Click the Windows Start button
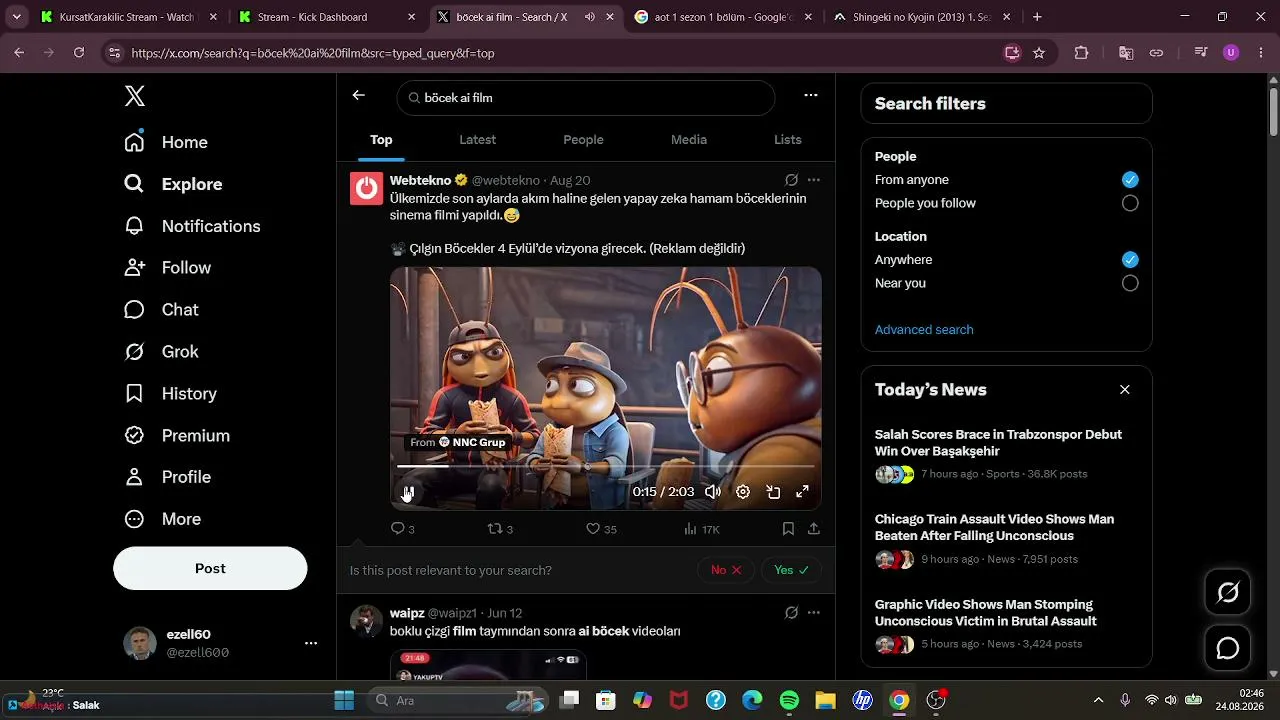The width and height of the screenshot is (1280, 720). click(x=344, y=701)
